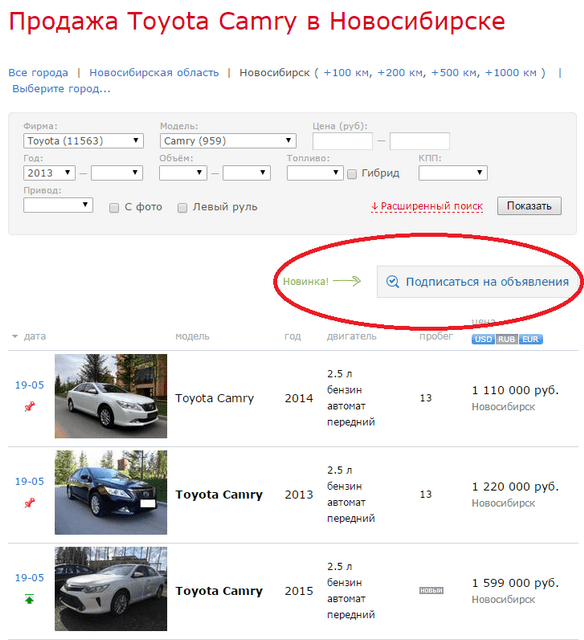Expand the КПП transmission dropdown

[x=453, y=173]
